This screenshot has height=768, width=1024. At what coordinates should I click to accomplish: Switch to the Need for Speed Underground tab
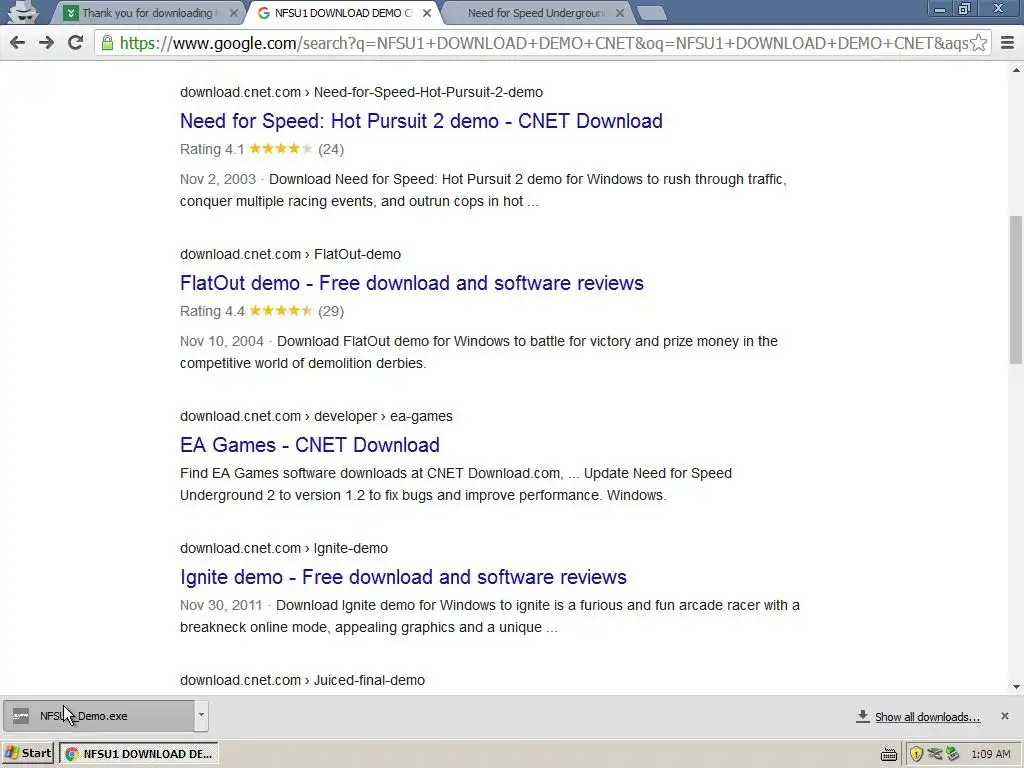coord(536,13)
